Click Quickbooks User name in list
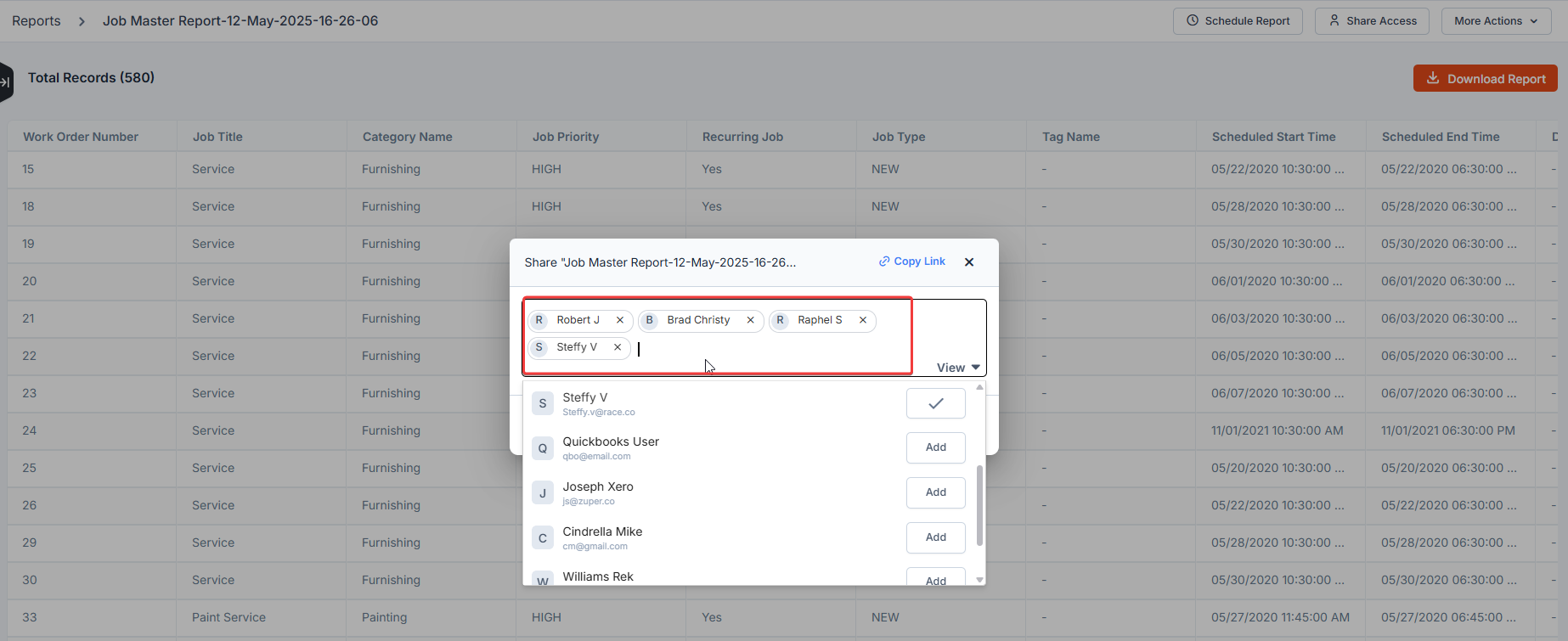 611,441
